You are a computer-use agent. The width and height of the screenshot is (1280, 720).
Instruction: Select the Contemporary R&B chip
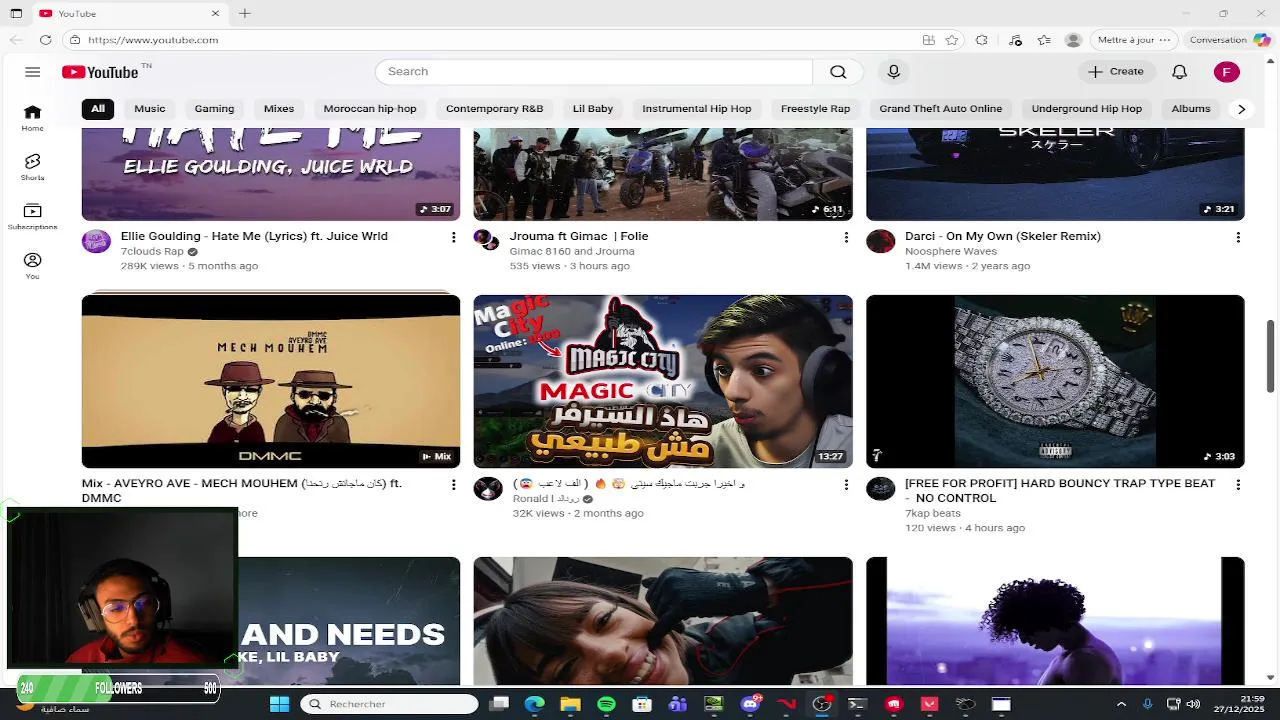click(x=494, y=109)
